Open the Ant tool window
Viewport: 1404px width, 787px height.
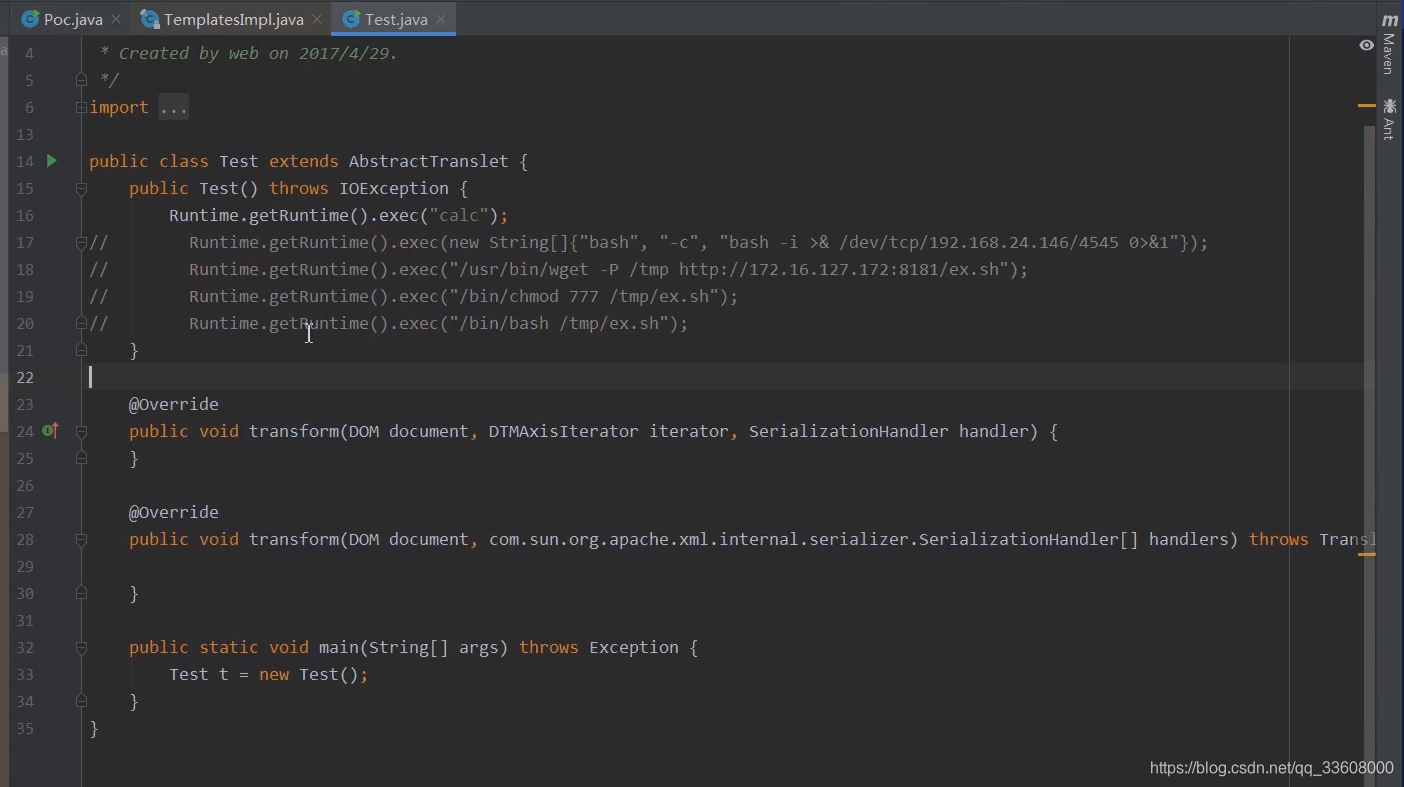click(1389, 118)
